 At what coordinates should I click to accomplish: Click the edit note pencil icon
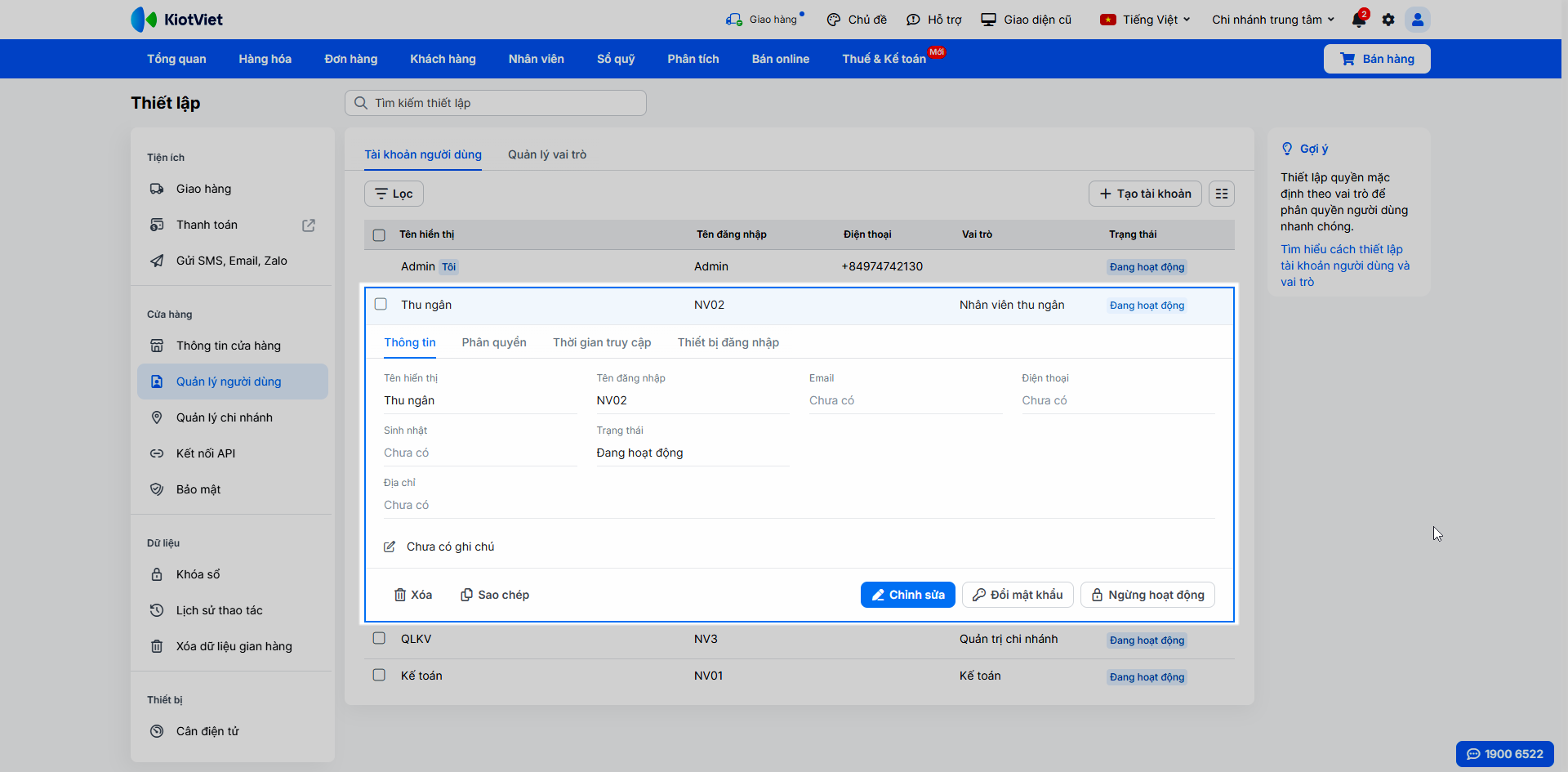coord(390,547)
